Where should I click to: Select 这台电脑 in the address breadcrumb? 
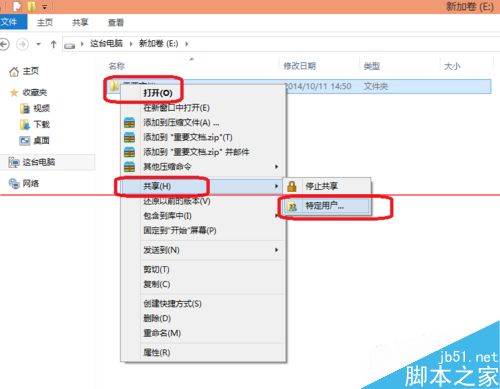click(106, 44)
